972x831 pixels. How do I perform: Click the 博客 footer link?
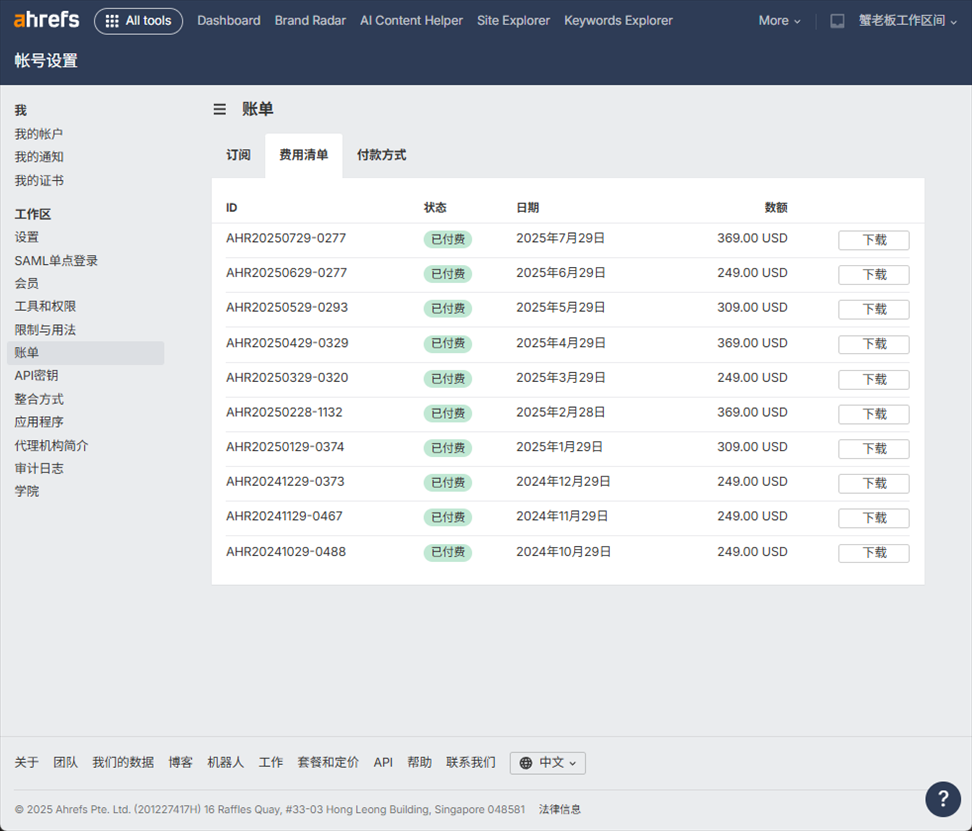180,762
